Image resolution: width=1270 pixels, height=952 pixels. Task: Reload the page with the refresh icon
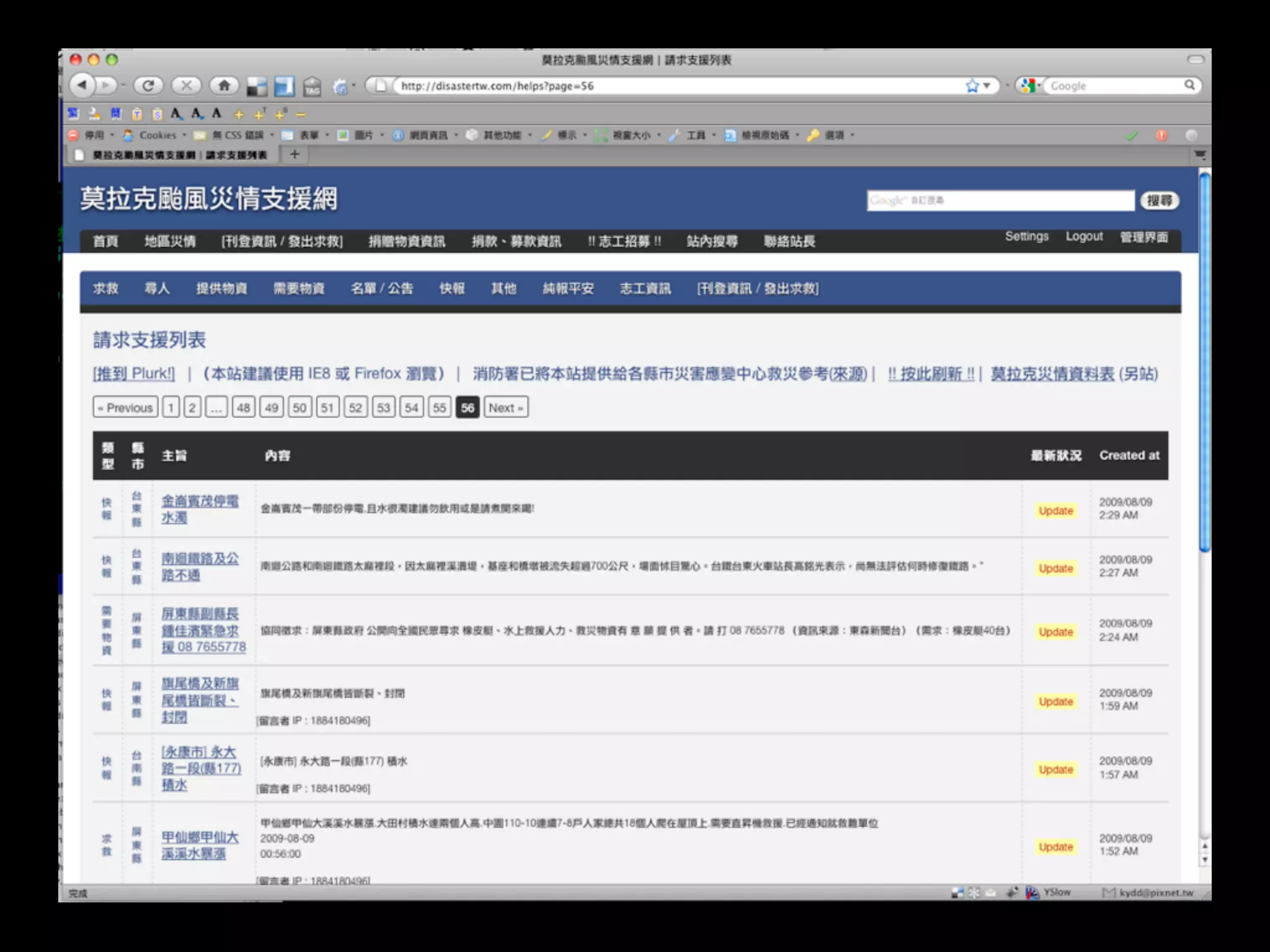[148, 86]
